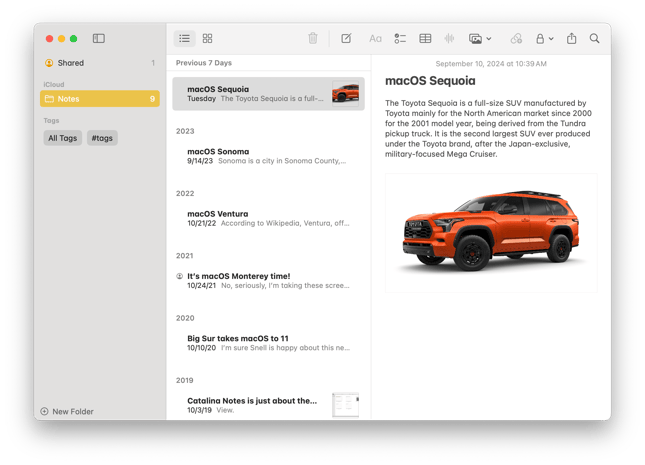Click the 2023 section header
The image size is (645, 465).
click(x=185, y=131)
